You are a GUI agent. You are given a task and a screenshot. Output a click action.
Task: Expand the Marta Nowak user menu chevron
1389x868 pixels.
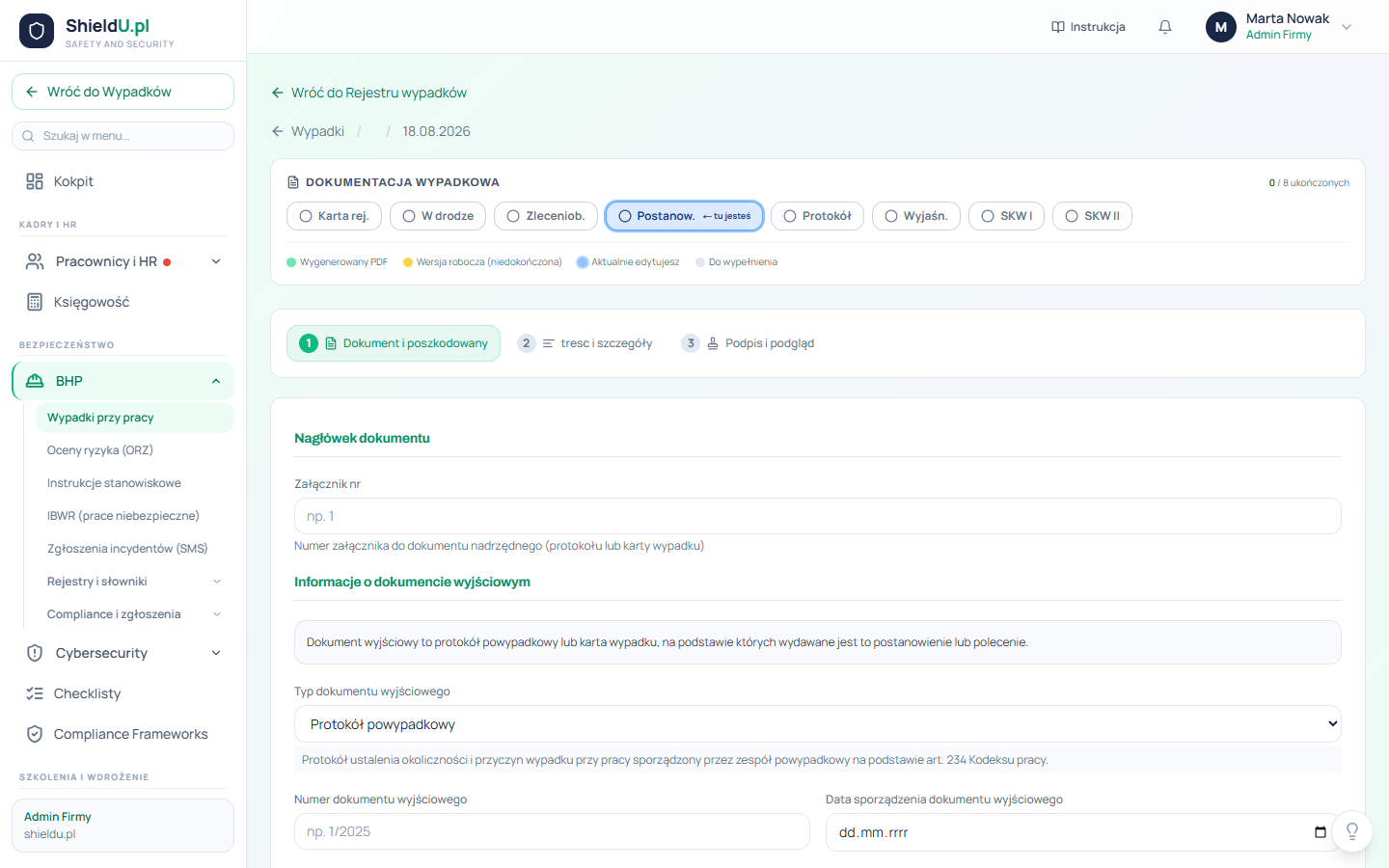1347,27
